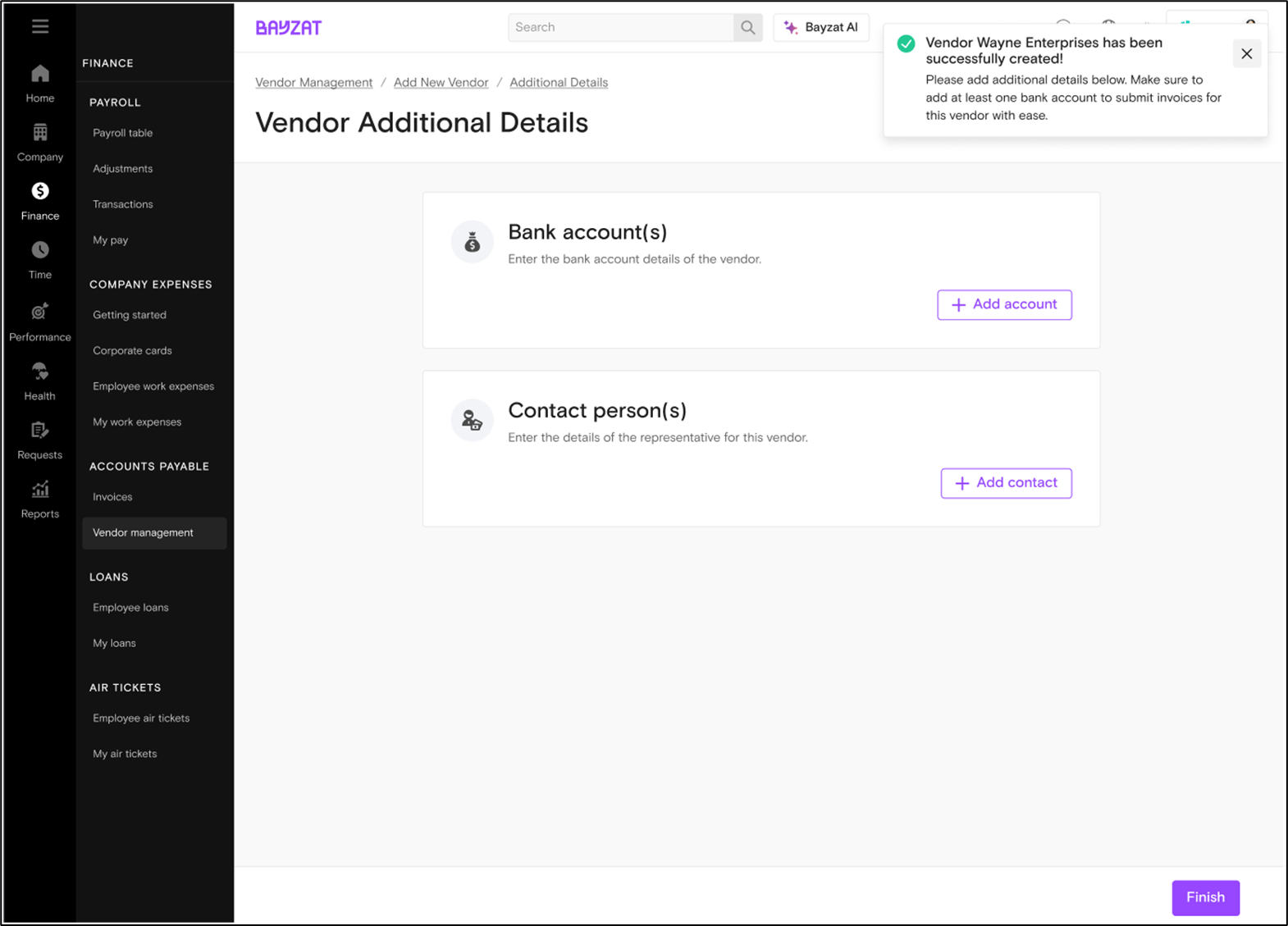The image size is (1288, 926).
Task: Select Payroll table menu item
Action: point(122,133)
